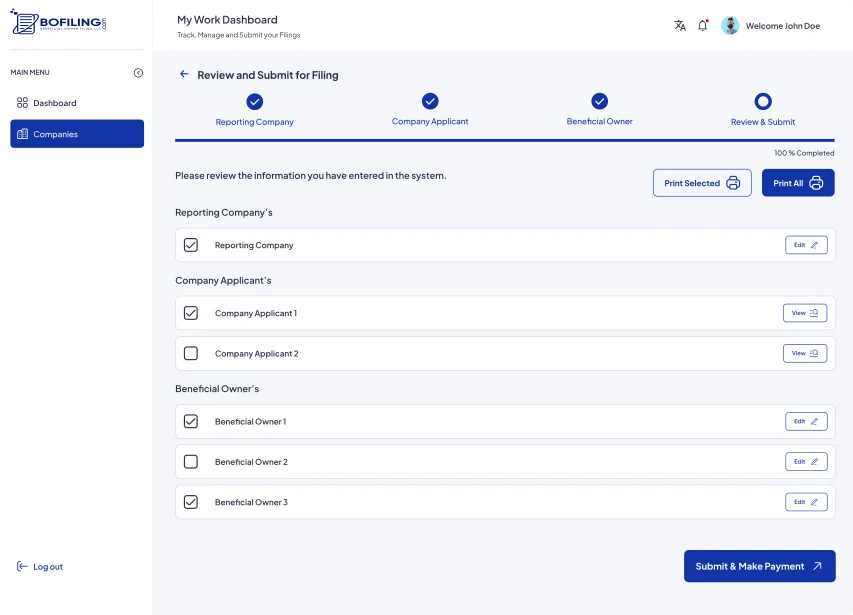This screenshot has height=615, width=853.
Task: Open the notifications bell
Action: (703, 26)
